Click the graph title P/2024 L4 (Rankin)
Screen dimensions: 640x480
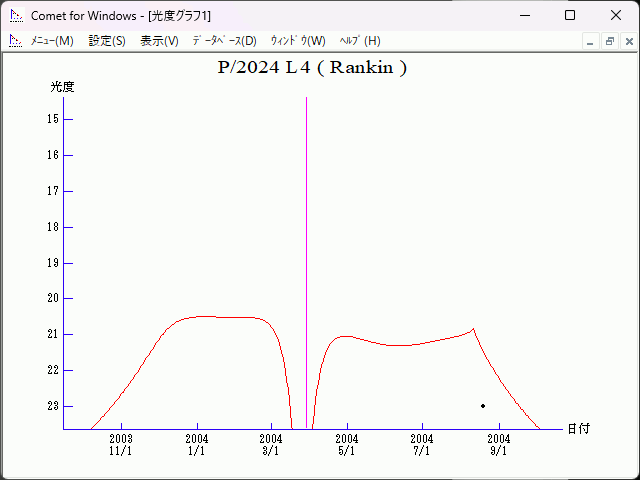pyautogui.click(x=312, y=68)
